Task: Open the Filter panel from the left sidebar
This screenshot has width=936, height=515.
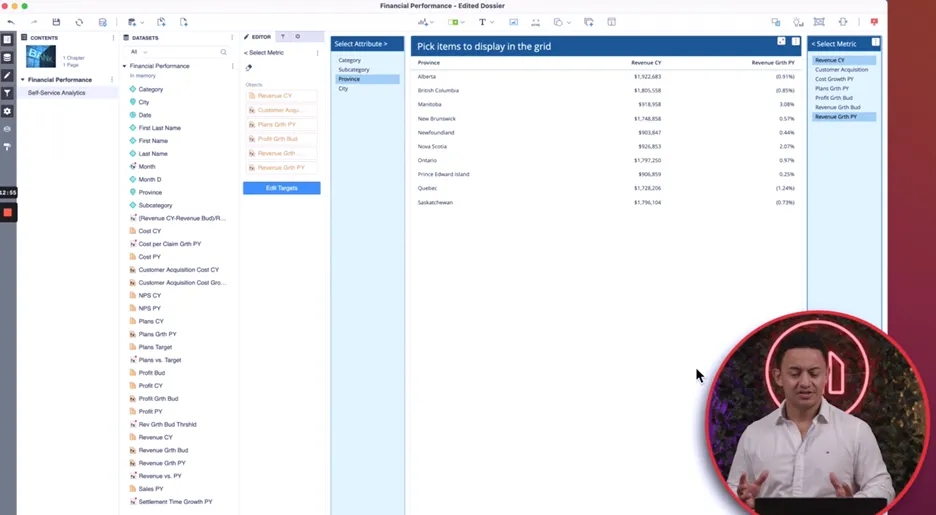Action: click(7, 93)
